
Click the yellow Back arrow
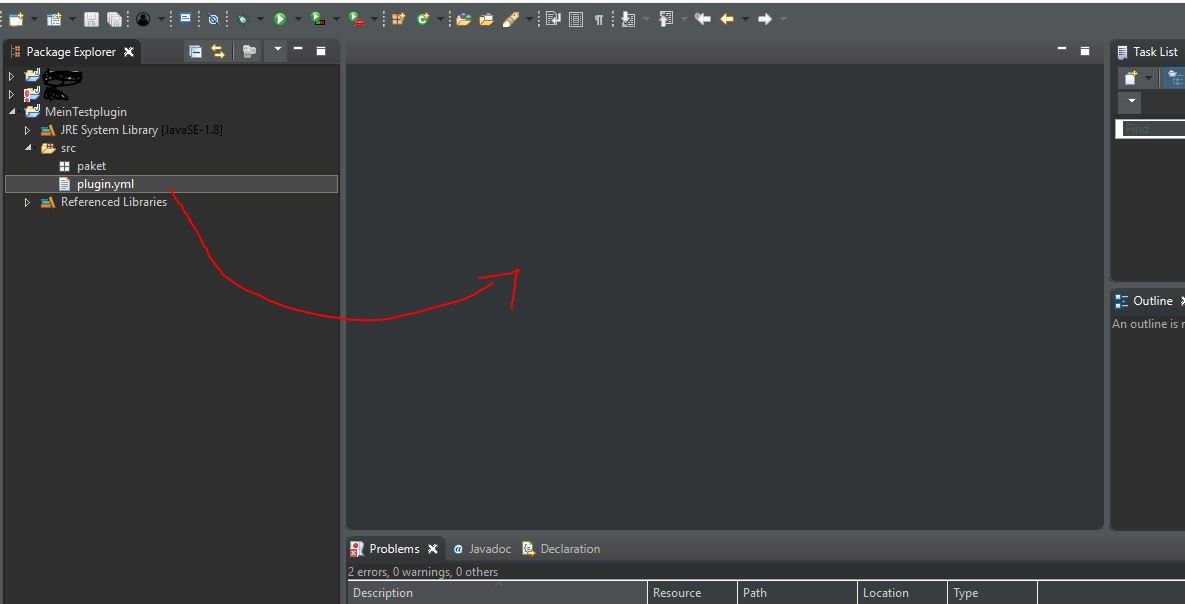[727, 19]
